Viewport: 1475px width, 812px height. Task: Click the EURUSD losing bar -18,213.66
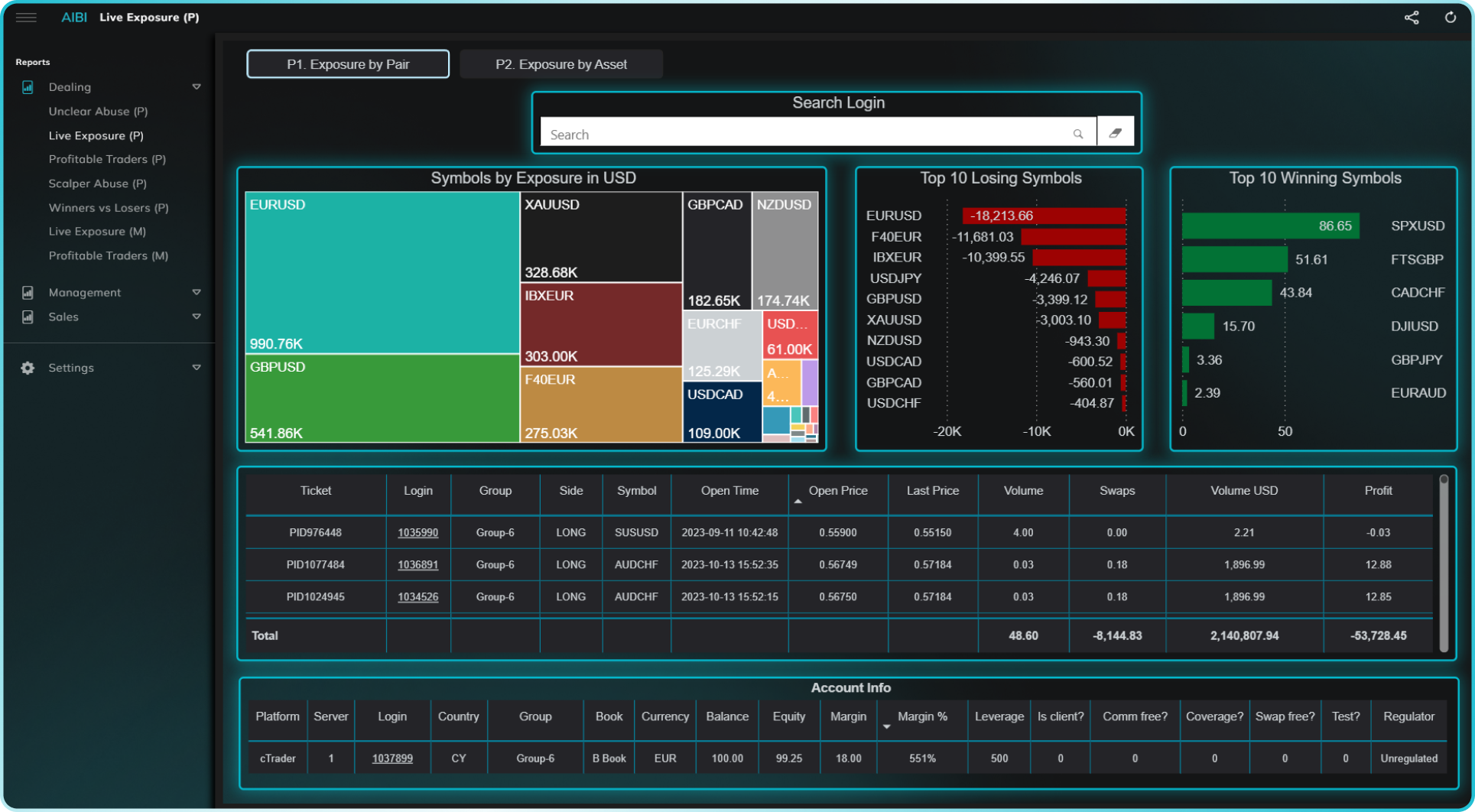(x=1043, y=216)
